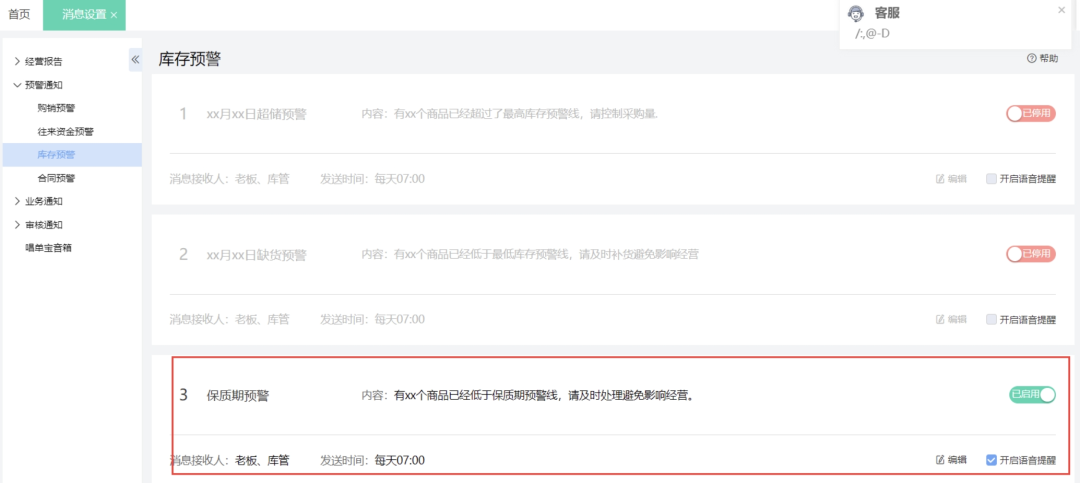This screenshot has width=1080, height=483.
Task: Close the 消息设置 tab
Action: pos(114,15)
